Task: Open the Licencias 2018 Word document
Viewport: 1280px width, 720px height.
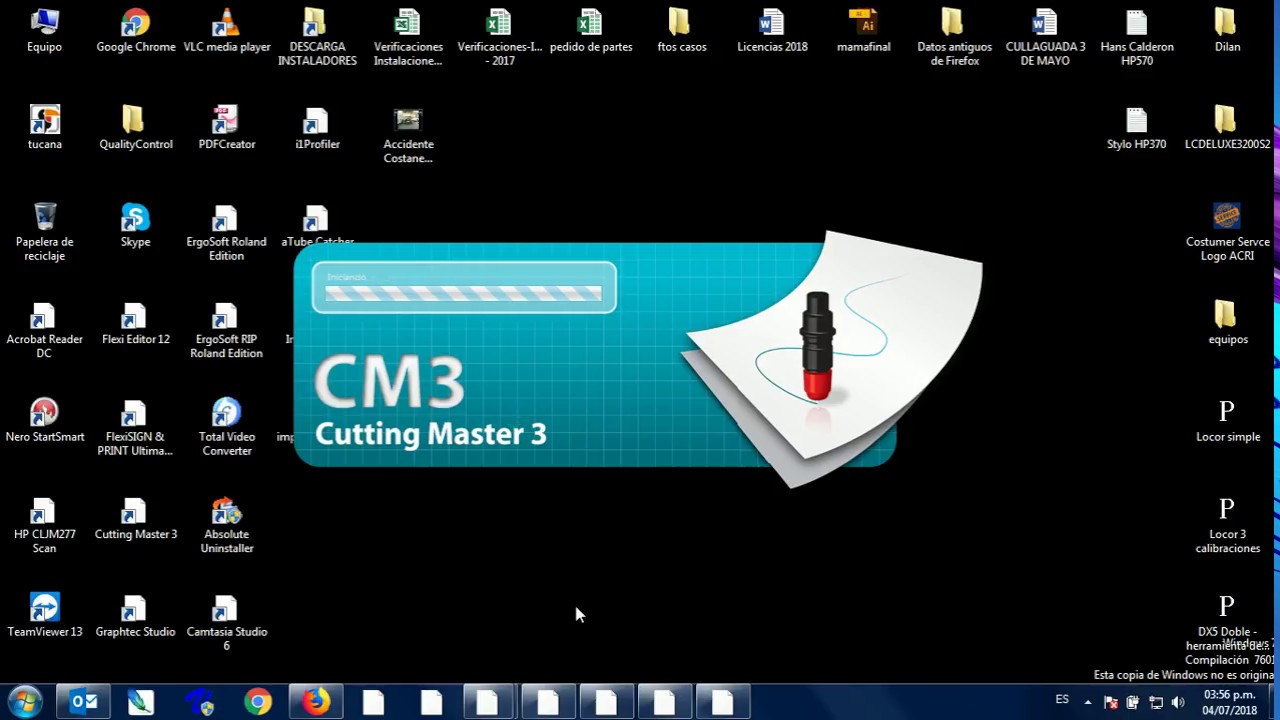Action: click(772, 31)
